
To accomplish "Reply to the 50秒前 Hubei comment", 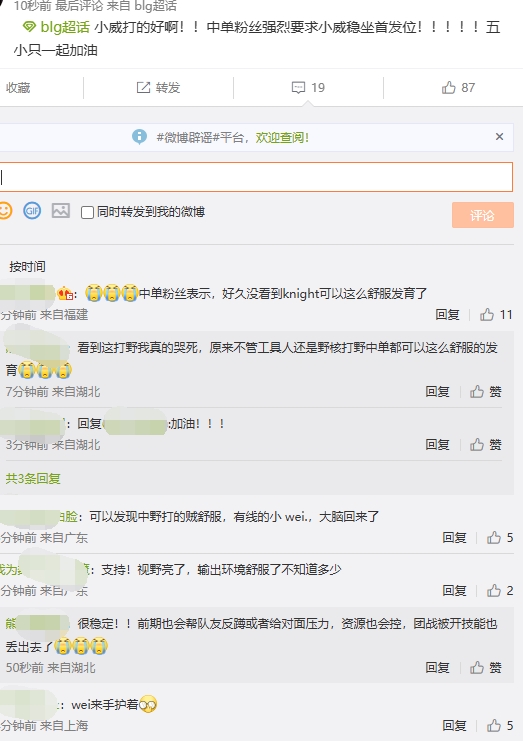I will [437, 667].
